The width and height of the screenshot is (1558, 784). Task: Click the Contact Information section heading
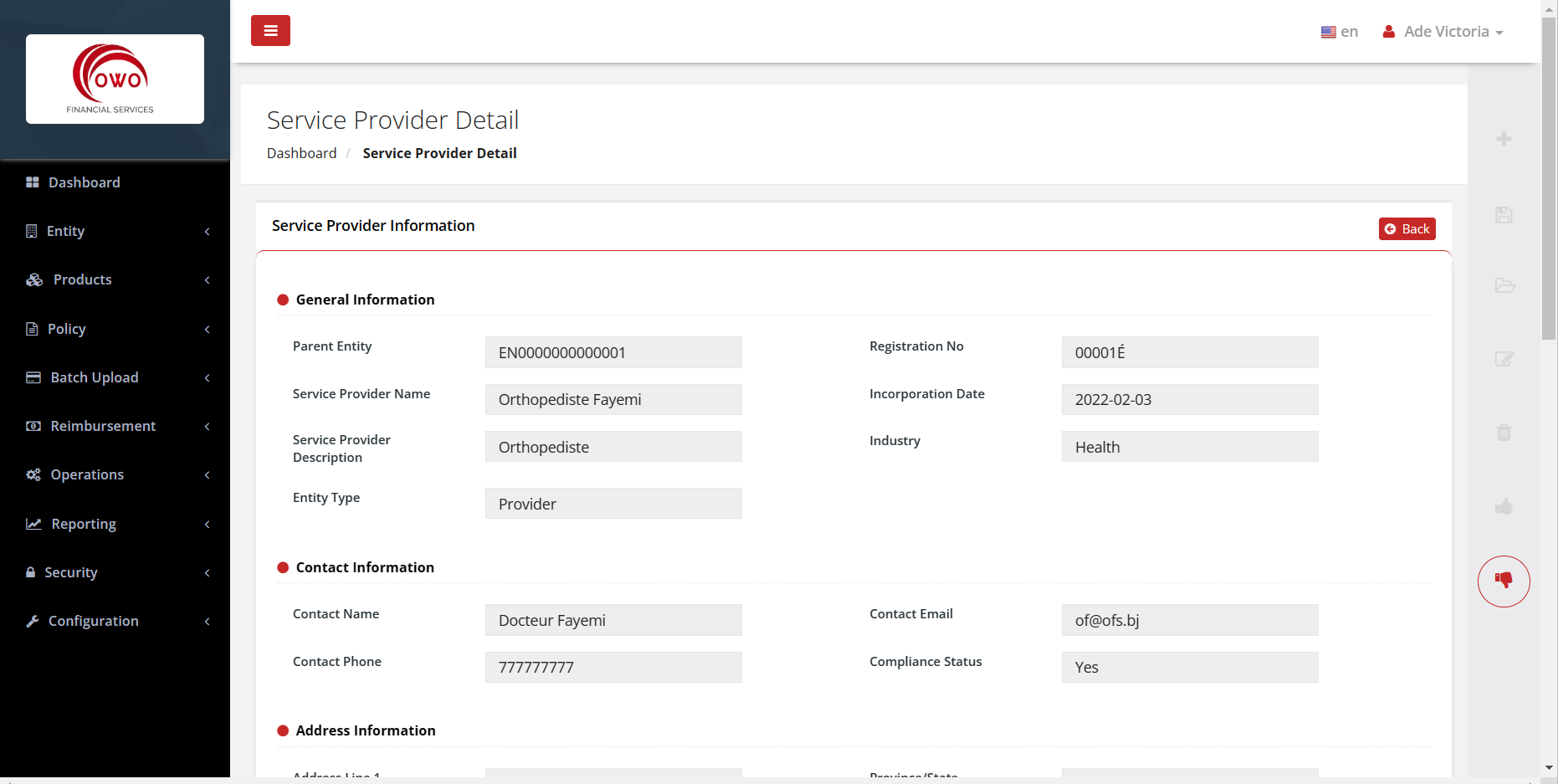click(365, 567)
